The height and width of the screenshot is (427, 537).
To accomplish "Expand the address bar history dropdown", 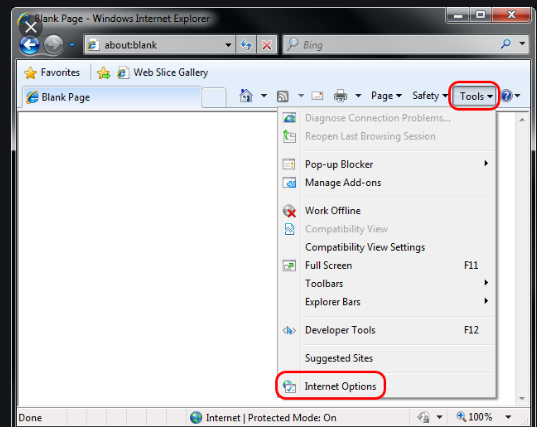I will click(228, 45).
